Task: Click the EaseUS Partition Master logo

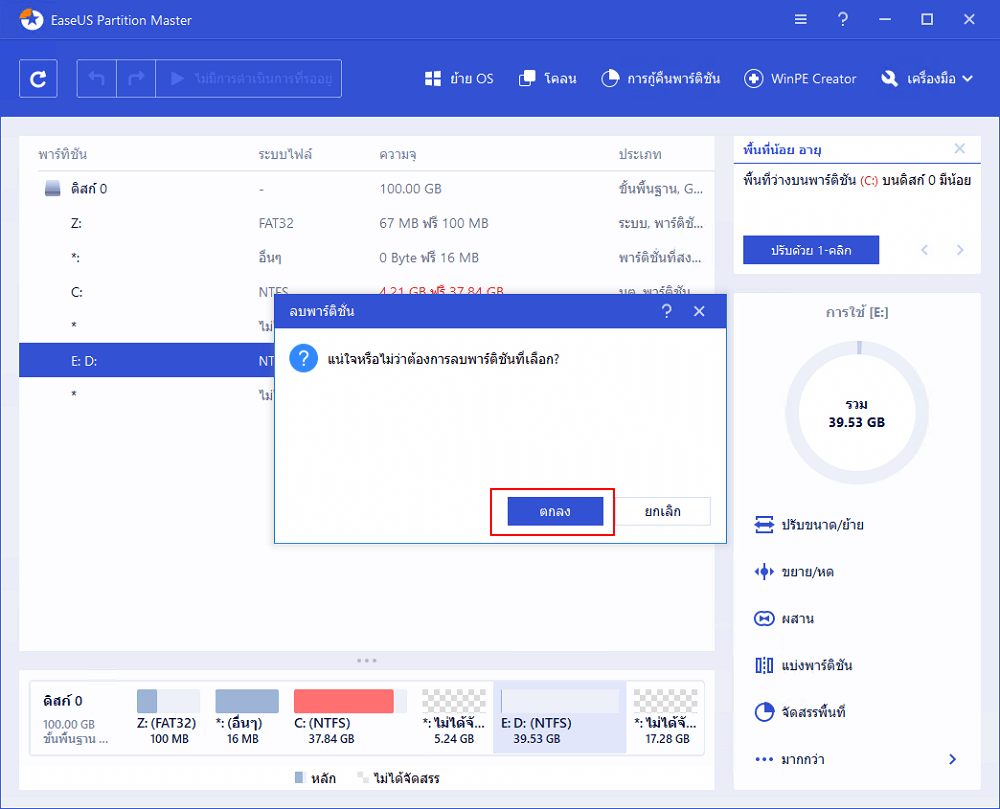Action: 31,19
